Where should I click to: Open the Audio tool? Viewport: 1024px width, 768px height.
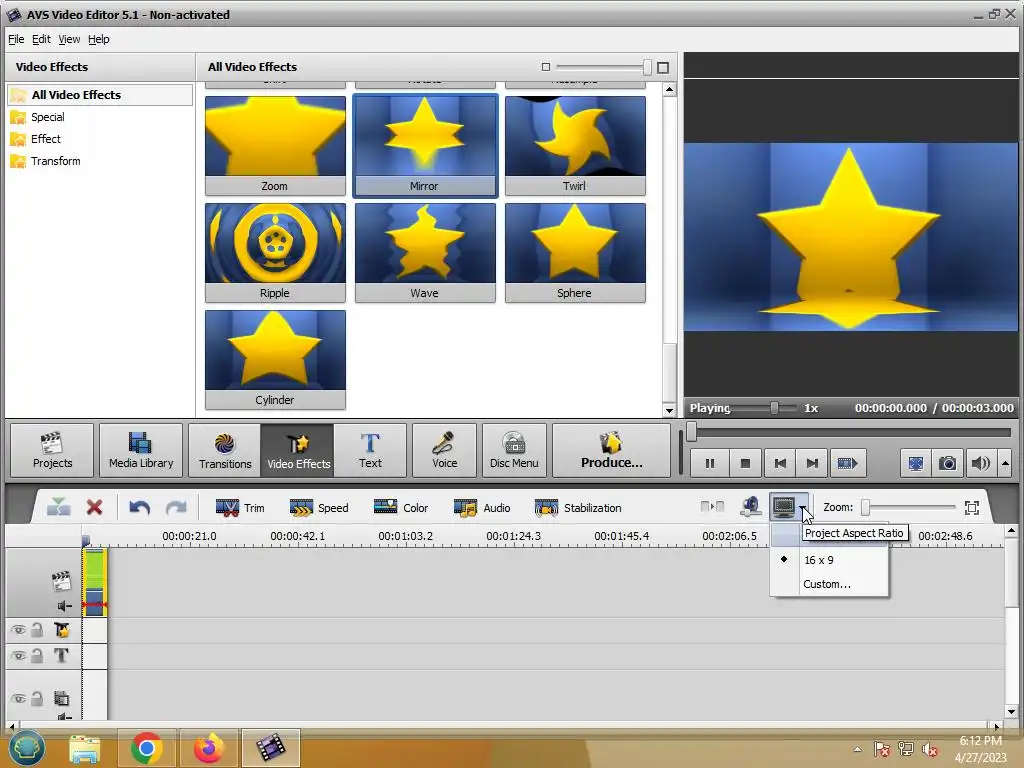482,507
